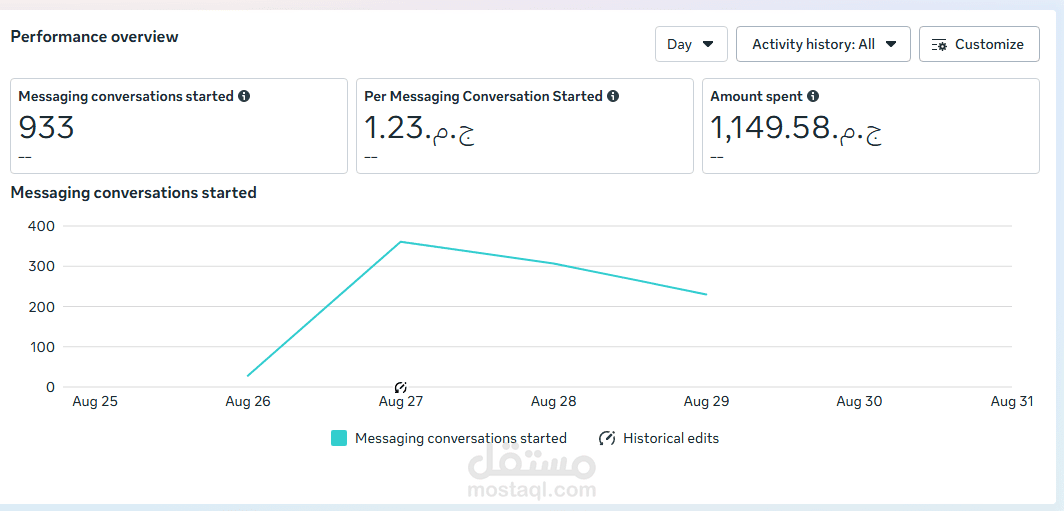
Task: Select the Amount spent metric card
Action: [x=870, y=126]
